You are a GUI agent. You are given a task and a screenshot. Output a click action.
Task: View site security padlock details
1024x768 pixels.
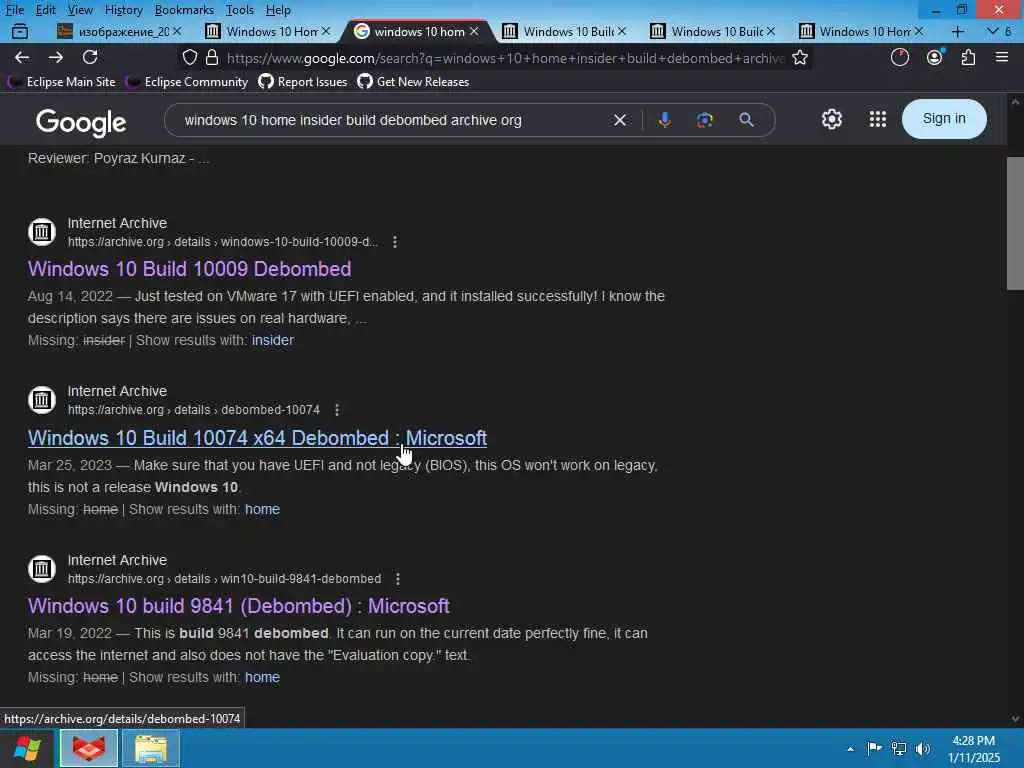point(212,57)
